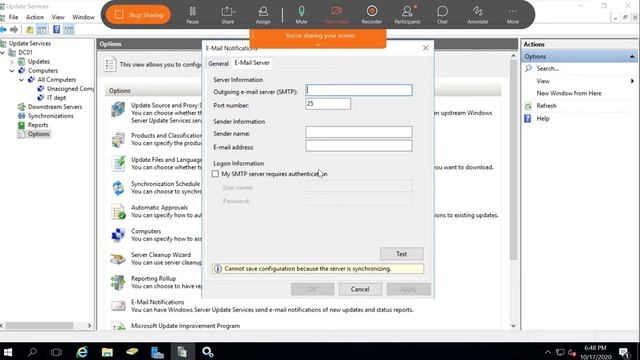
Task: Click the Test button
Action: point(402,254)
